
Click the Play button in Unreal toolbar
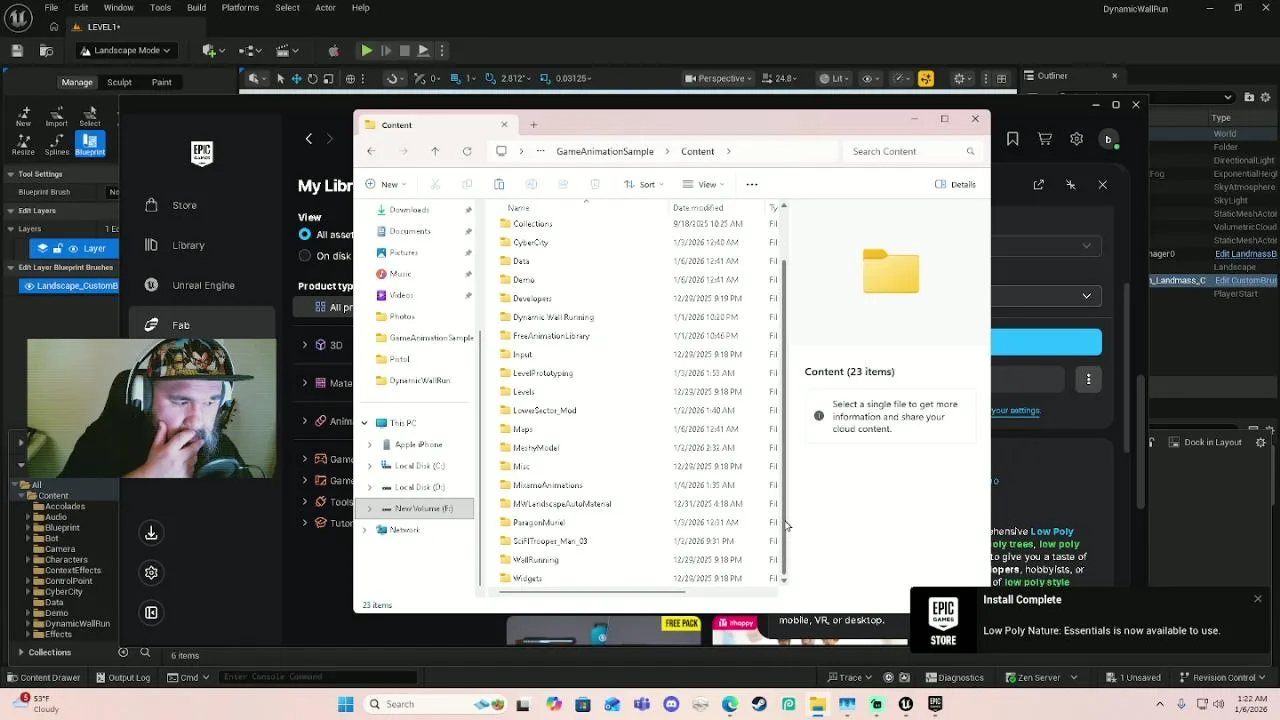pyautogui.click(x=367, y=50)
